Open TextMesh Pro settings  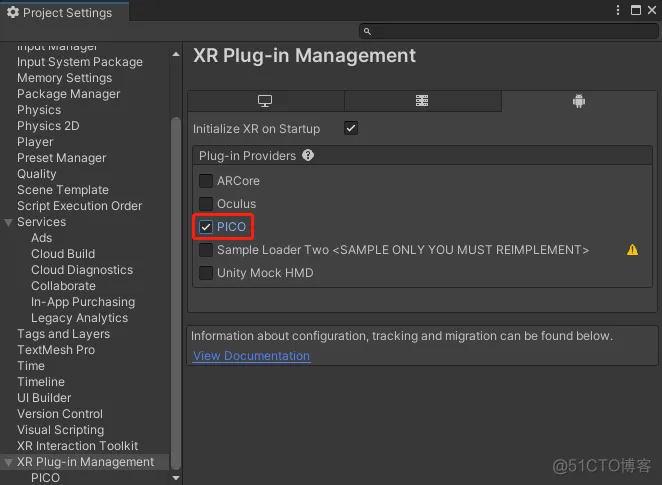pos(56,350)
